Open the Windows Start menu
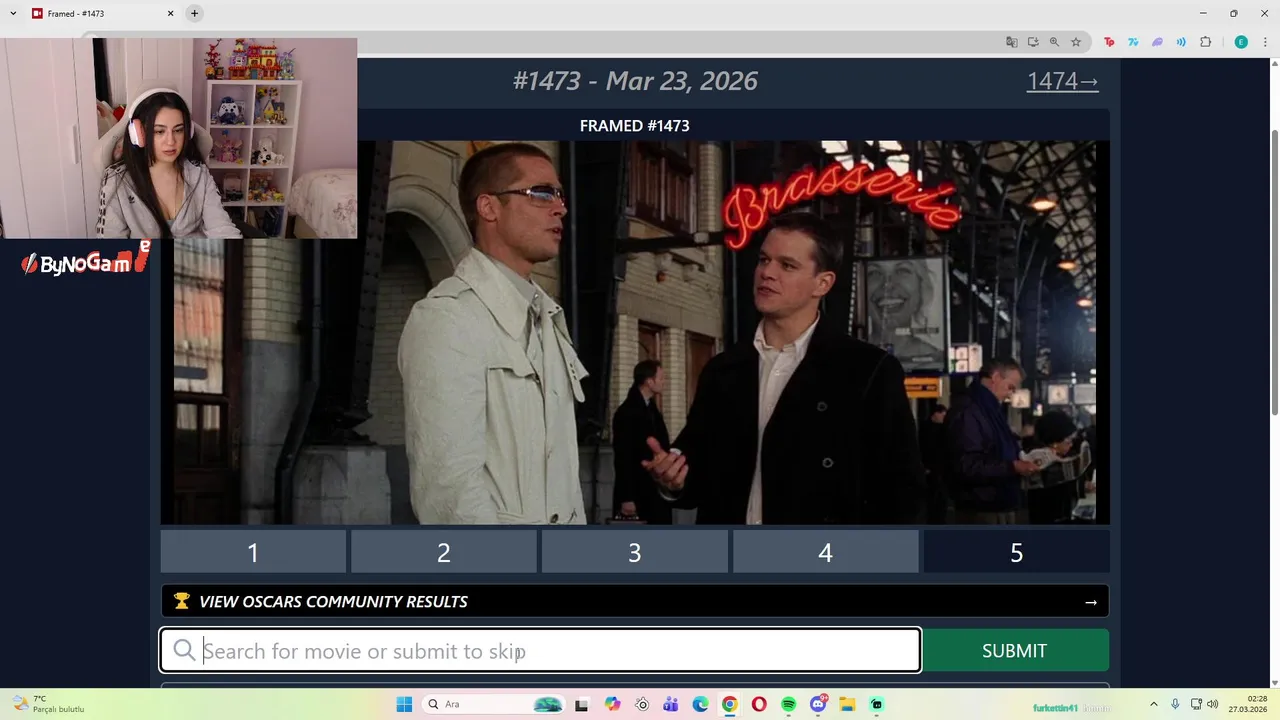 404,704
